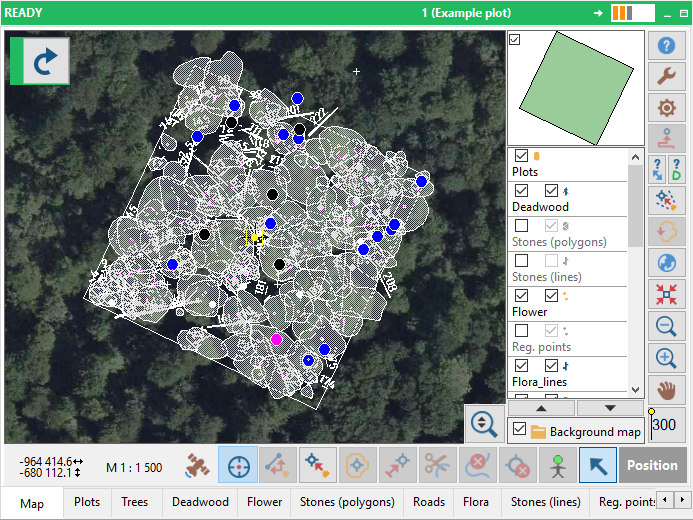The height and width of the screenshot is (520, 693).
Task: Select the arrow pointer tool
Action: [x=598, y=466]
